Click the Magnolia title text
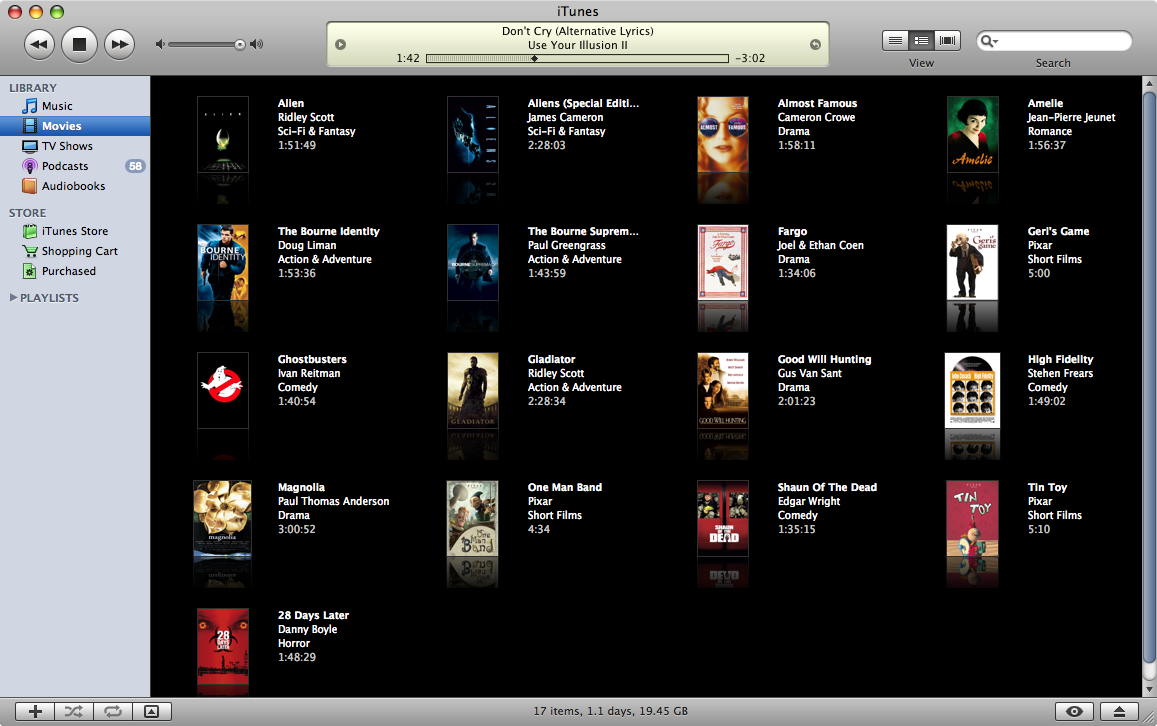The image size is (1157, 726). point(301,487)
